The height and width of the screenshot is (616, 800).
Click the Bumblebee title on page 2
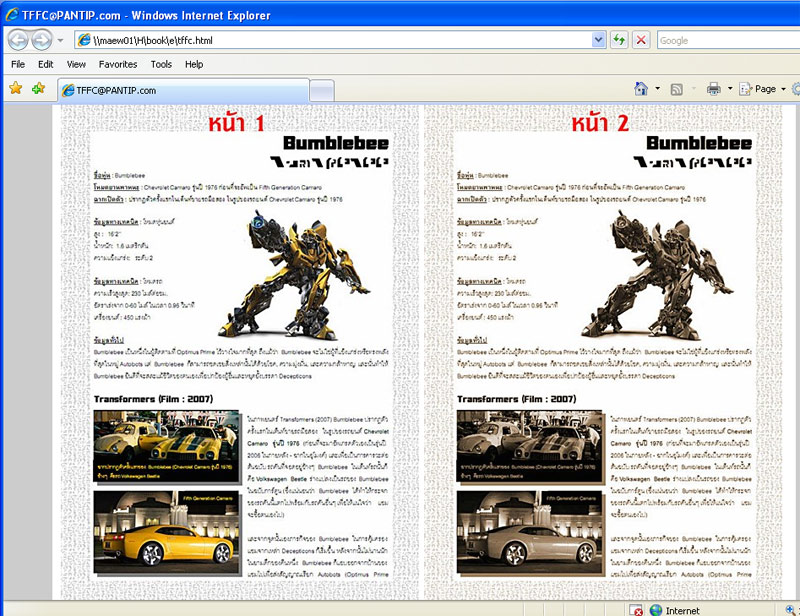(699, 143)
